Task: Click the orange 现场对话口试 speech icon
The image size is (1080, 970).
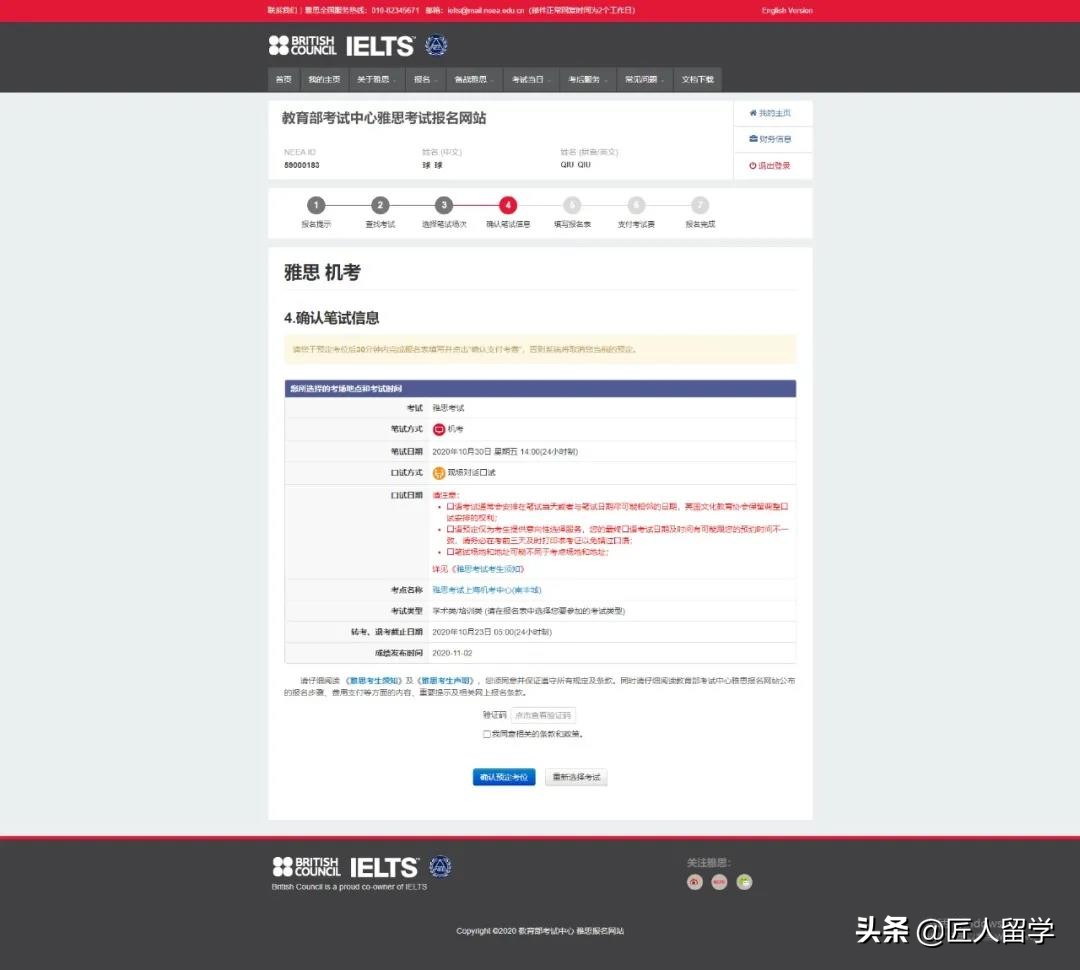Action: 437,472
